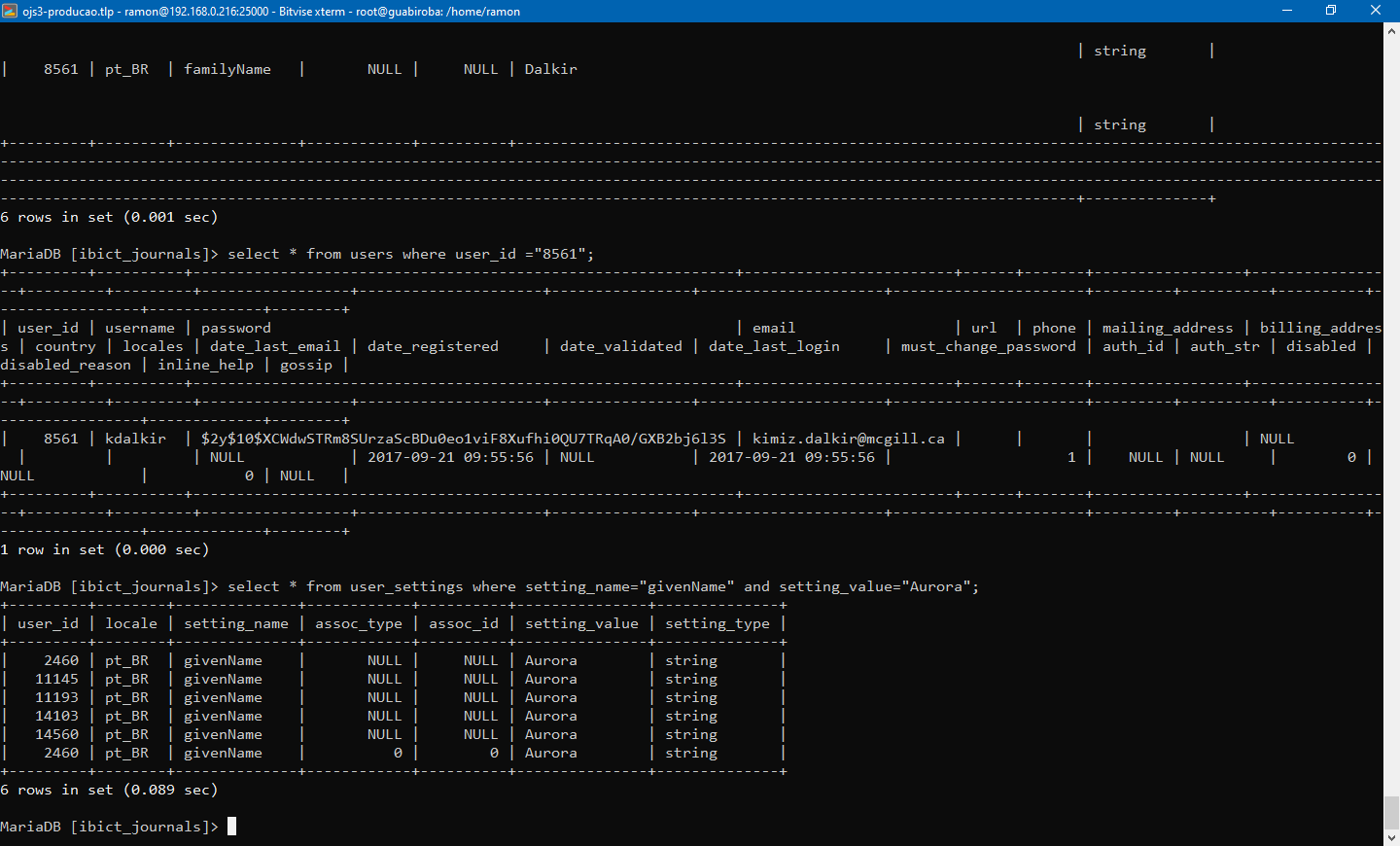1400x846 pixels.
Task: Restore down the xterm window
Action: pos(1331,11)
